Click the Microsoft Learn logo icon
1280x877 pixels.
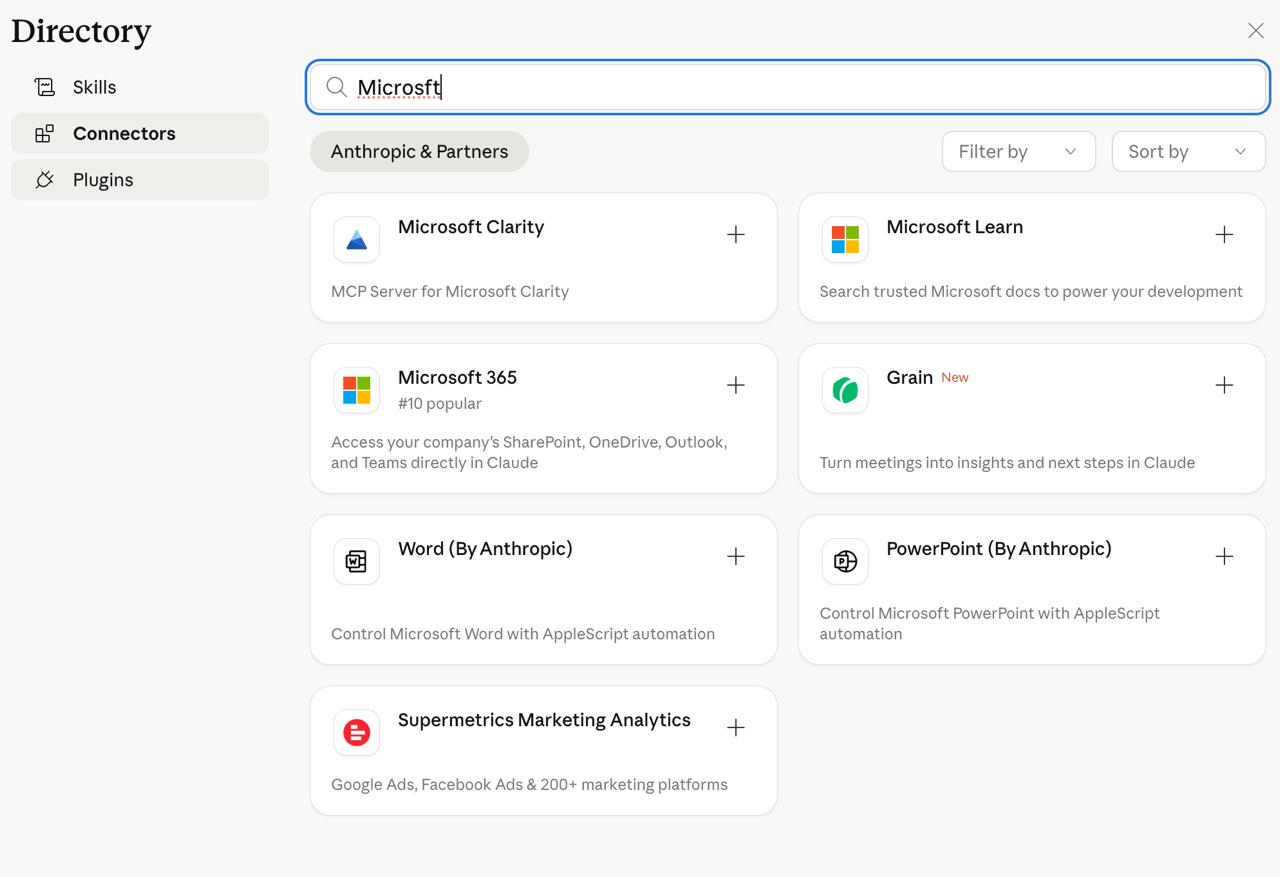[845, 240]
